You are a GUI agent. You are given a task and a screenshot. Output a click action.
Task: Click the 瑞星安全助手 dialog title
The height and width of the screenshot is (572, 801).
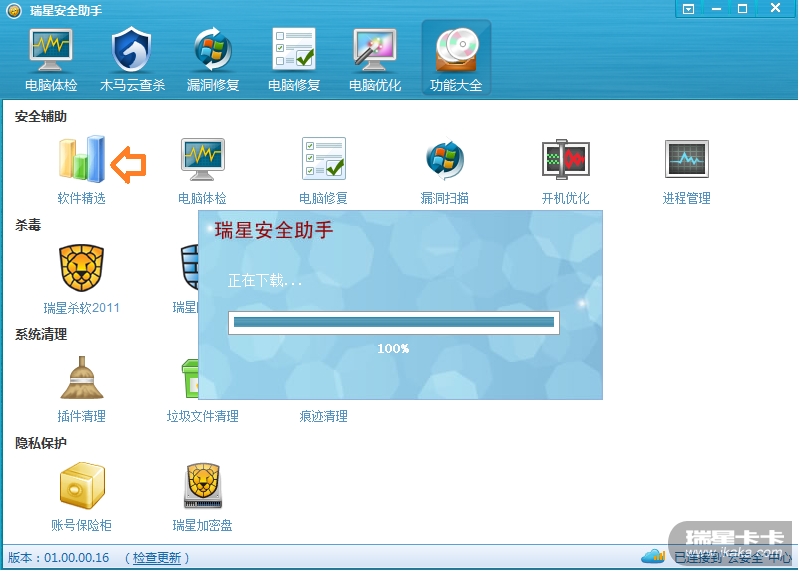274,230
